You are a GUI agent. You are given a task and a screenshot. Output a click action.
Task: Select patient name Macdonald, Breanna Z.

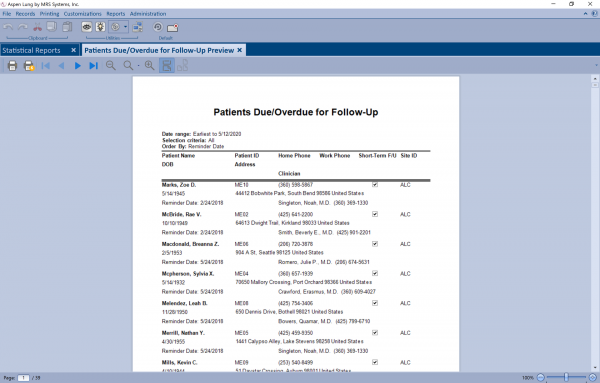point(190,244)
